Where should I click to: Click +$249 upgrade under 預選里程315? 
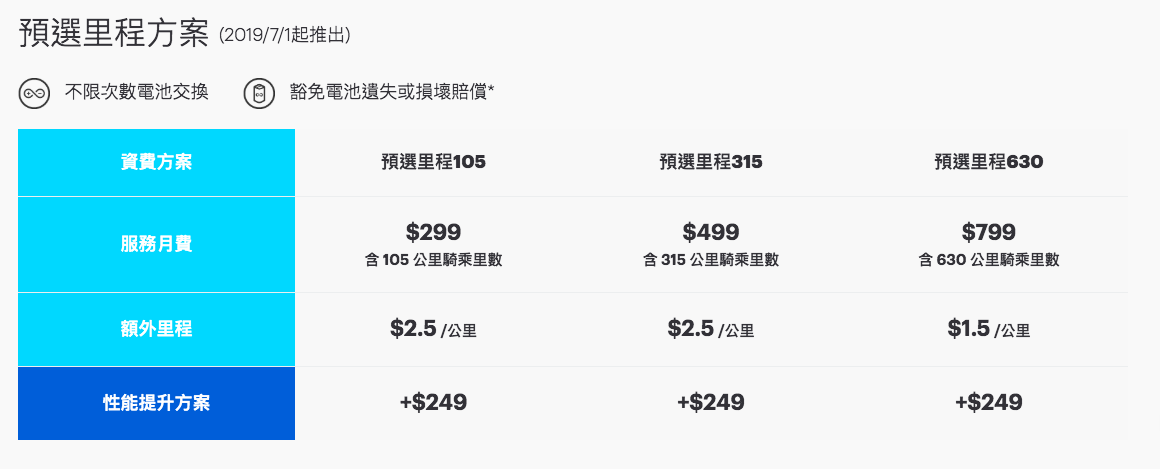pos(711,402)
